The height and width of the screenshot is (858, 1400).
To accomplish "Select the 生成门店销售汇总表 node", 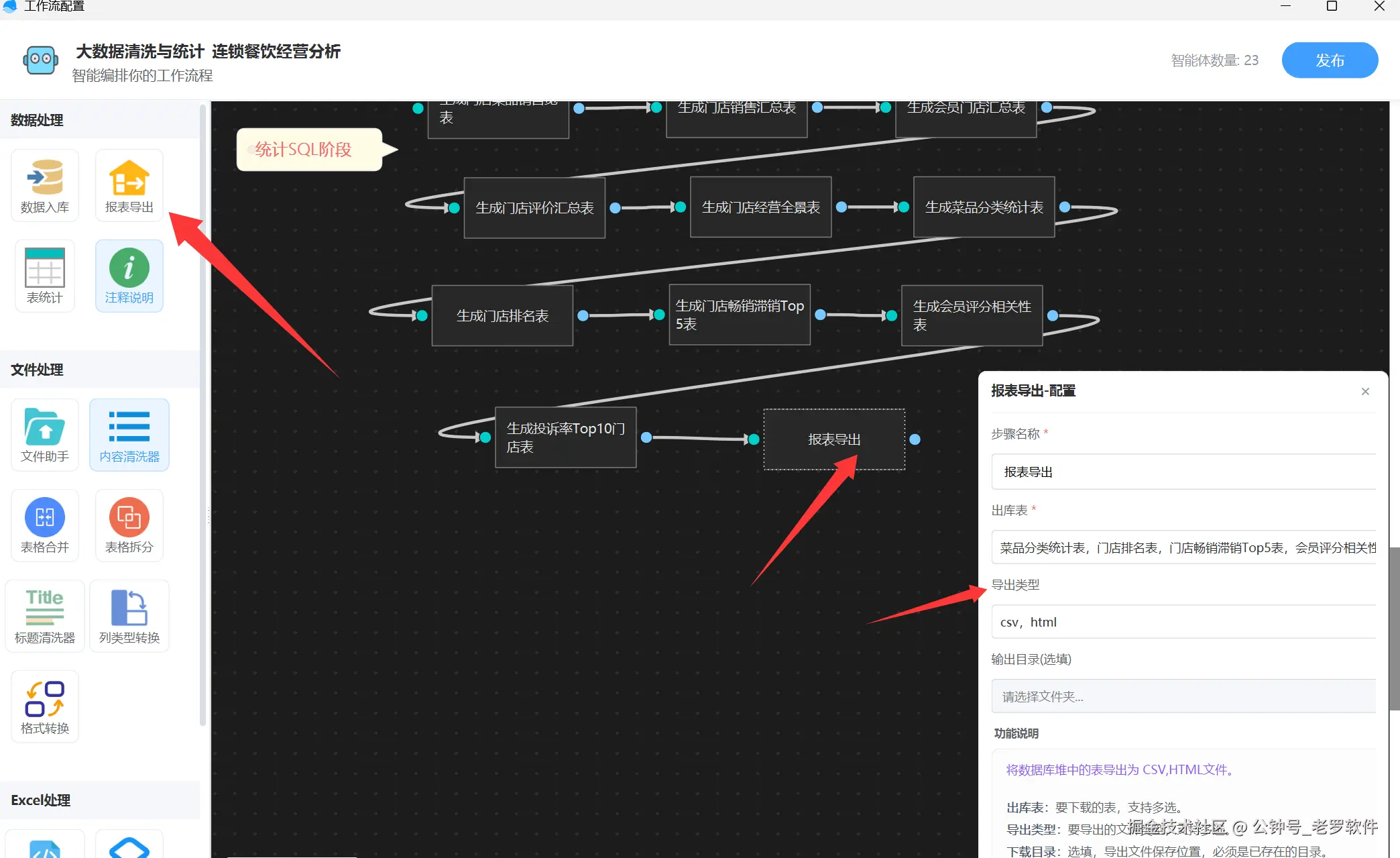I will (737, 119).
